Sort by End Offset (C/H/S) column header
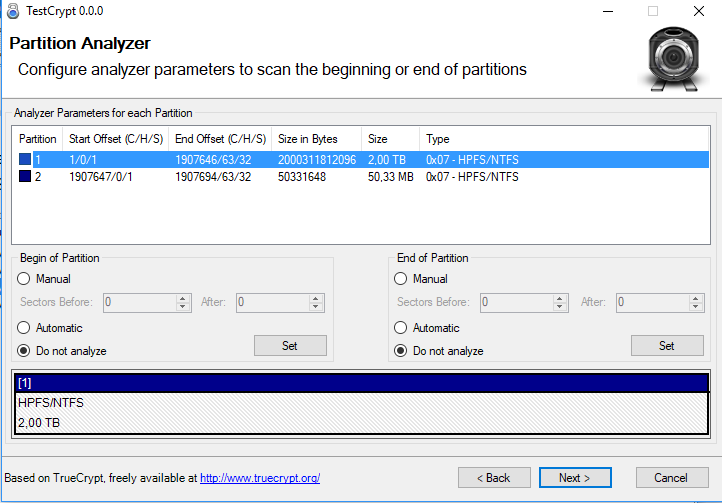Screen dimensions: 722x503 [x=220, y=139]
